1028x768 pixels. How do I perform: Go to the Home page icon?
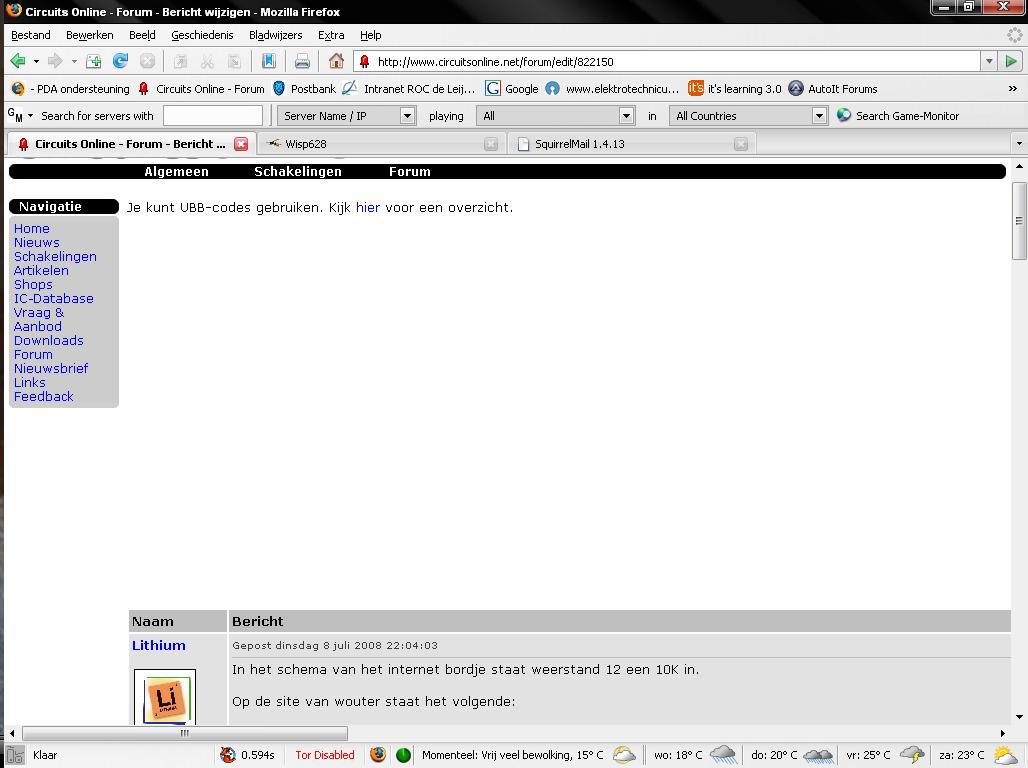click(336, 61)
